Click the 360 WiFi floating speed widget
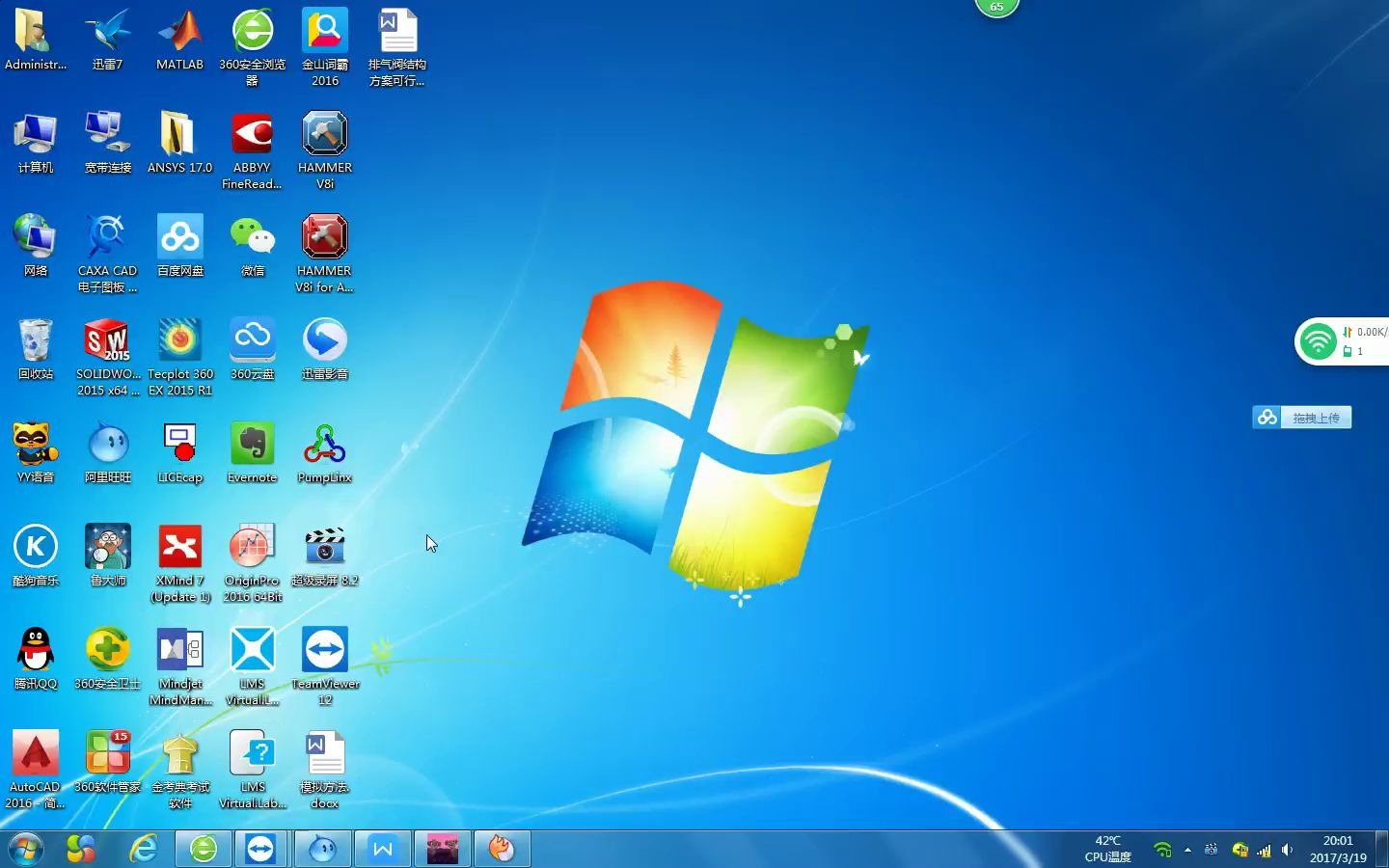1389x868 pixels. [1342, 341]
